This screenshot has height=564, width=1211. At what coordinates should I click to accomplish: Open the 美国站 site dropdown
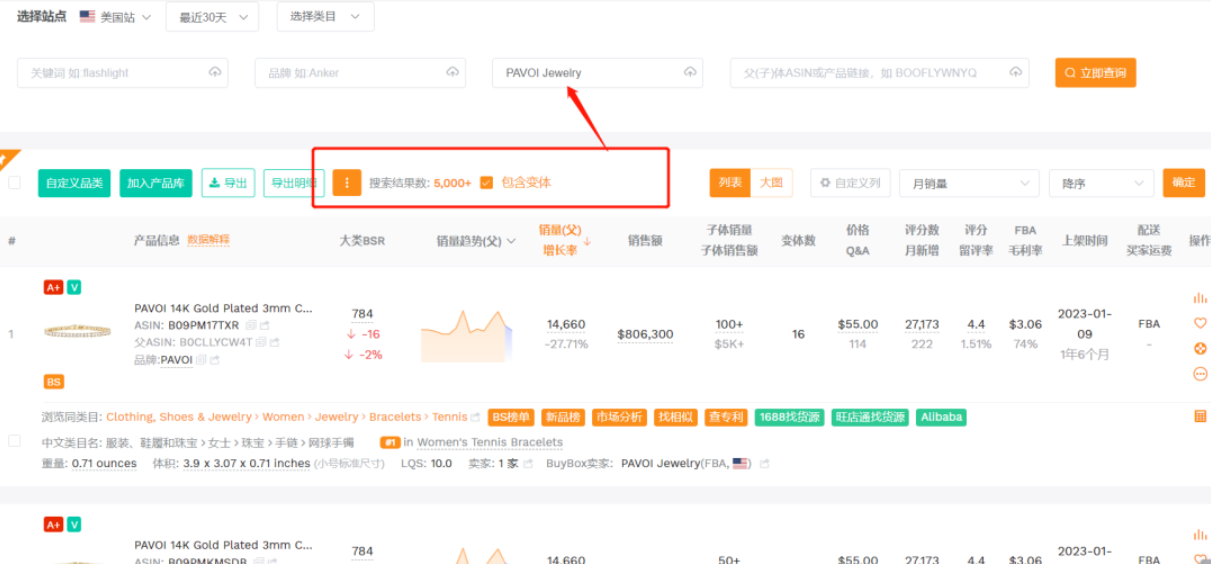pos(116,17)
